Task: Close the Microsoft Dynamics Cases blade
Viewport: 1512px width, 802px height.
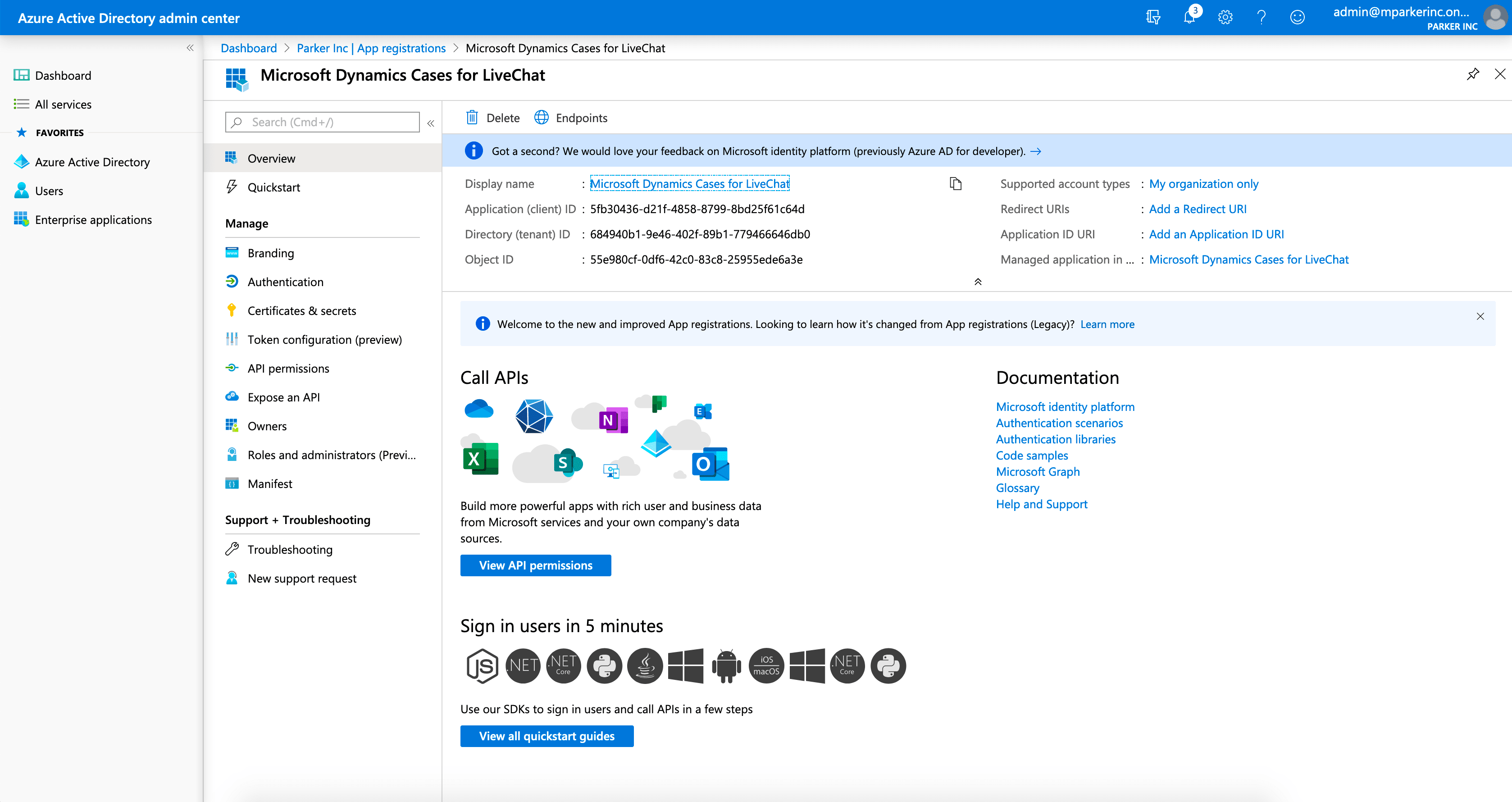Action: pos(1500,74)
